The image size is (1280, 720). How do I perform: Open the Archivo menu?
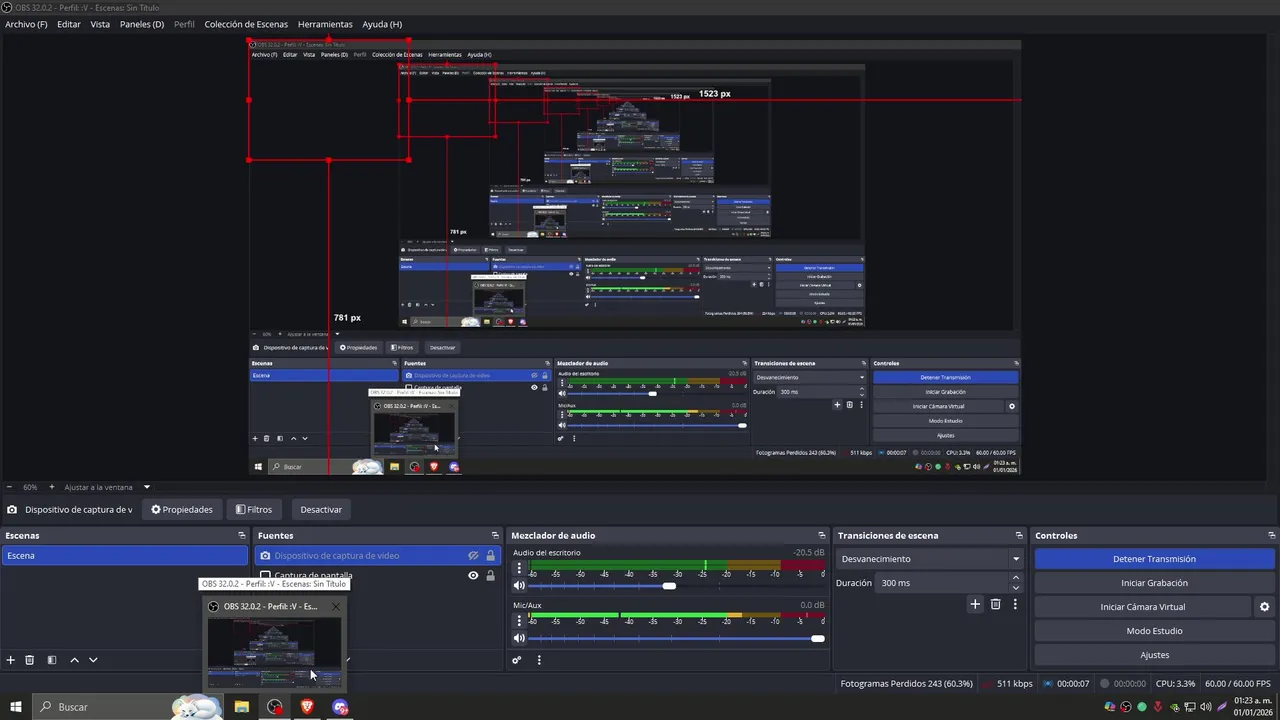coord(26,24)
